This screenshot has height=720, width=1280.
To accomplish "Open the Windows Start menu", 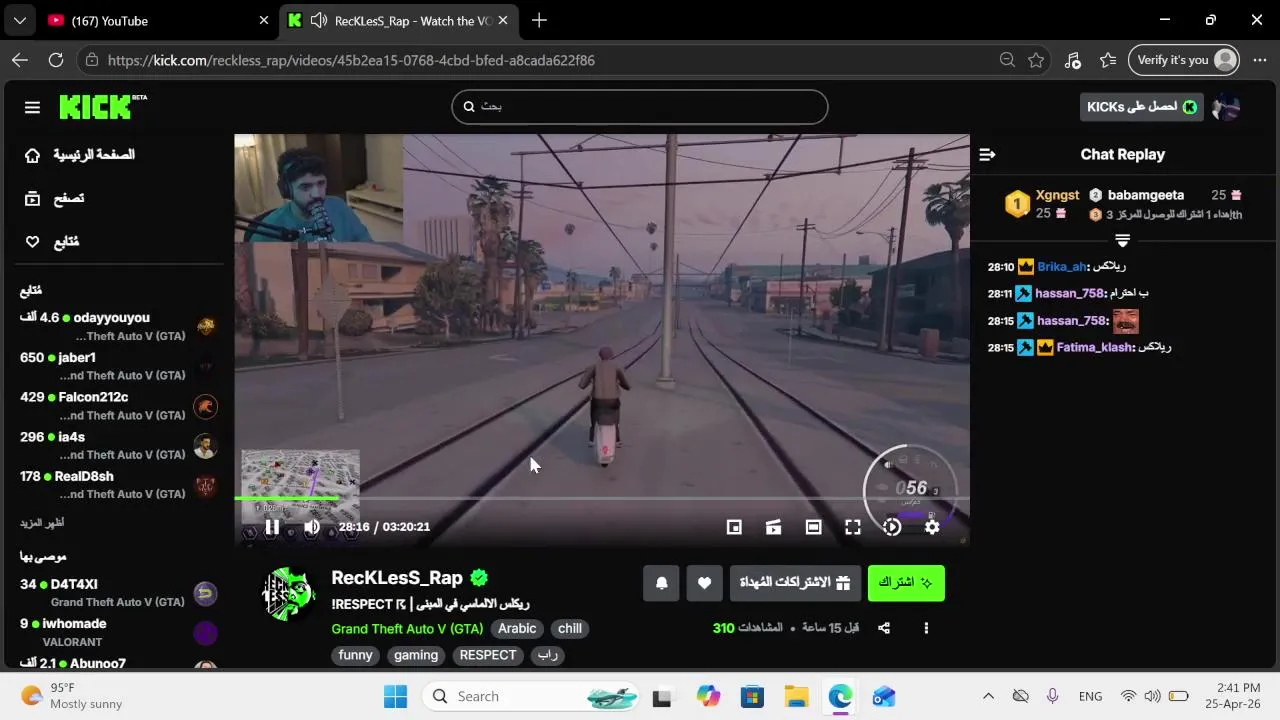I will [395, 696].
